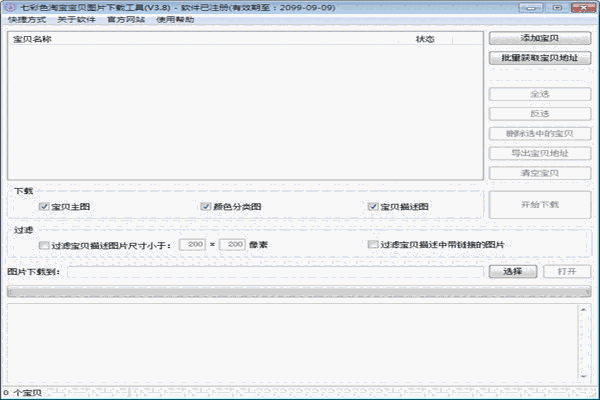This screenshot has height=400, width=600.
Task: Minimize the window
Action: 531,7
